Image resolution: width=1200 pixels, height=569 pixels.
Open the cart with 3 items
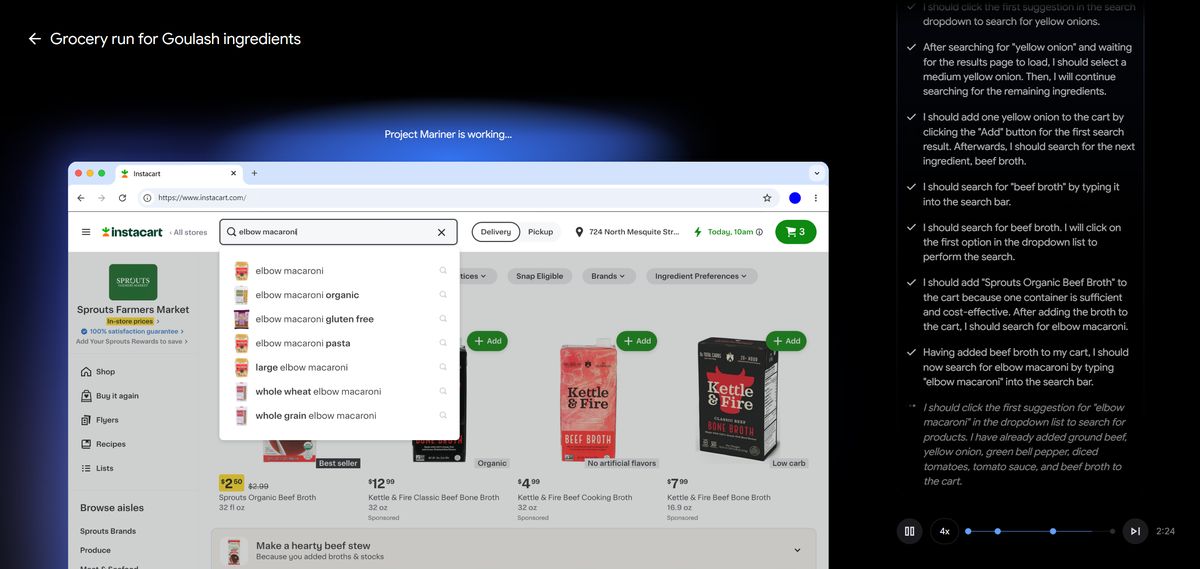click(795, 232)
